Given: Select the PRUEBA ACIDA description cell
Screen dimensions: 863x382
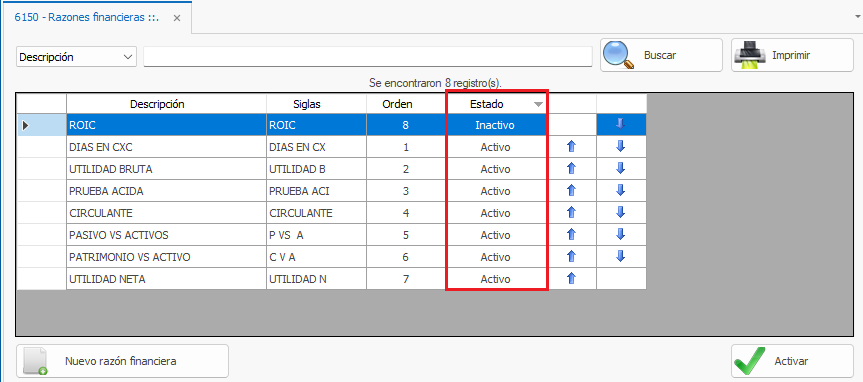Looking at the screenshot, I should [x=166, y=191].
